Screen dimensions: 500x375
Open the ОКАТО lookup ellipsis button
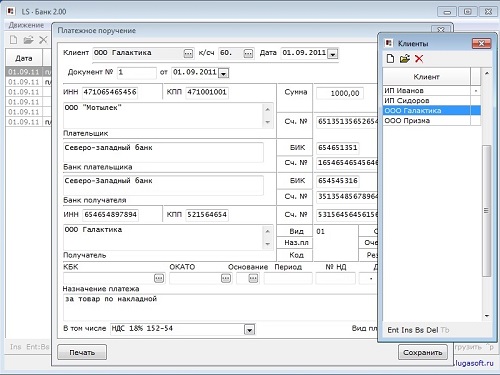(226, 278)
